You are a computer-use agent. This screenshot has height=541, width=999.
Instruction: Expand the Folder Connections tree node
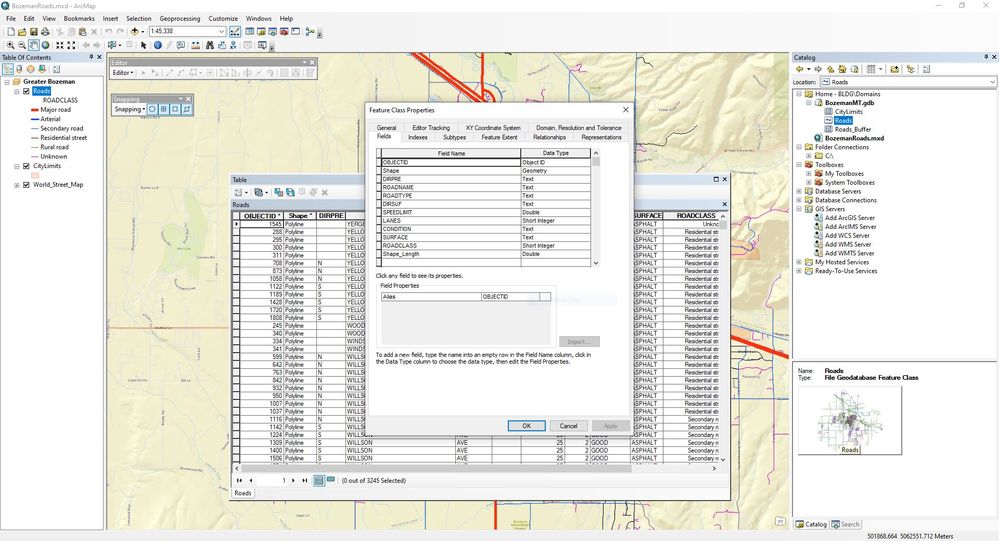click(799, 147)
